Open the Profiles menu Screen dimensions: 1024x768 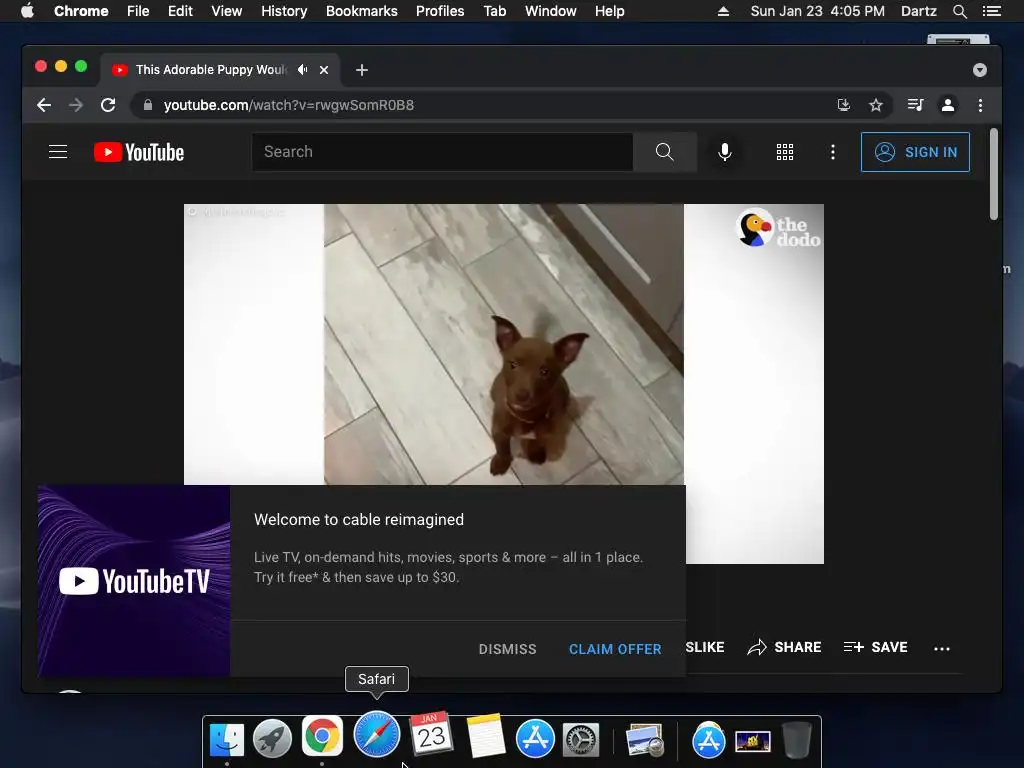[440, 11]
